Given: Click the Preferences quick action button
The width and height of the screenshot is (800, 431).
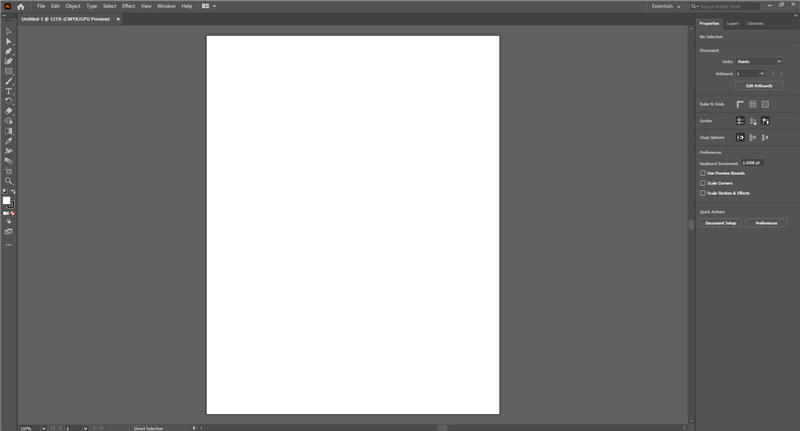Looking at the screenshot, I should point(766,223).
